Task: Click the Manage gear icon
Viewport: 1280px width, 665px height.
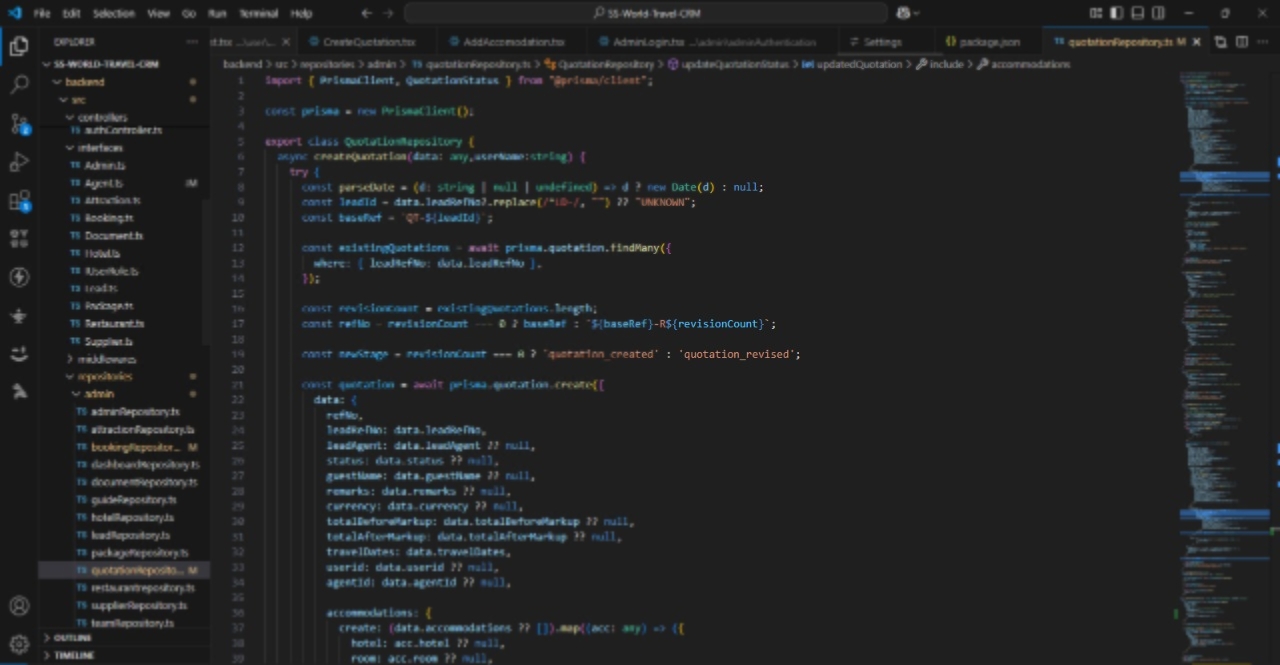Action: click(19, 643)
